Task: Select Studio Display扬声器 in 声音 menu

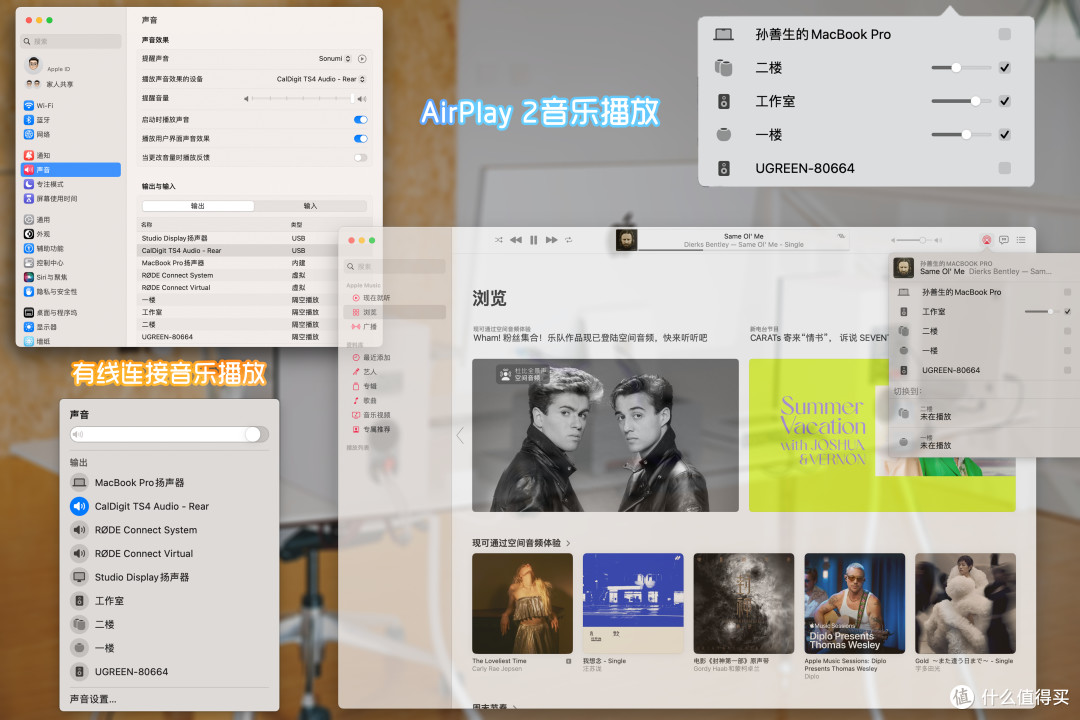Action: click(x=169, y=577)
